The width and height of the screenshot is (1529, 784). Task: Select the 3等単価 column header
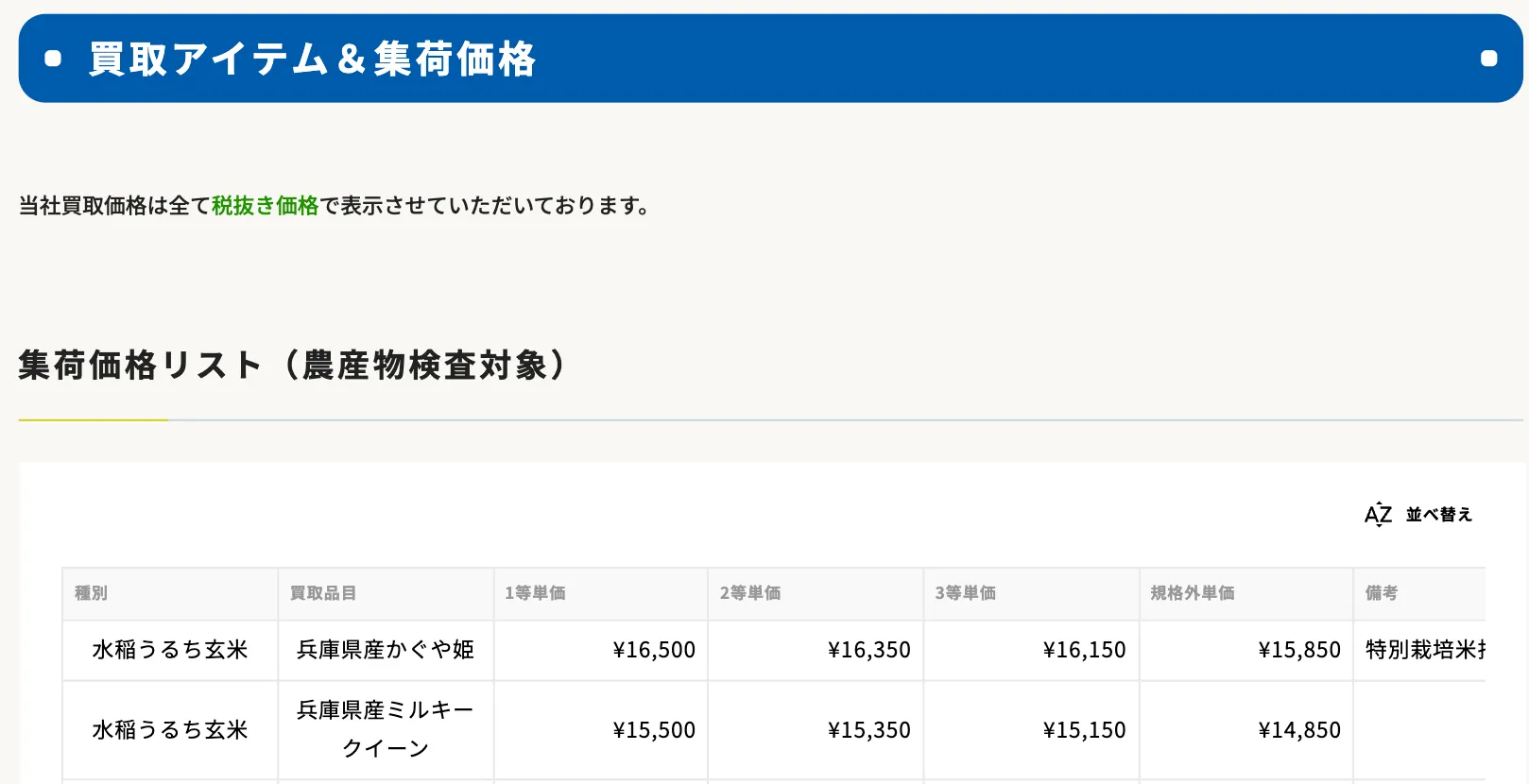tap(965, 593)
